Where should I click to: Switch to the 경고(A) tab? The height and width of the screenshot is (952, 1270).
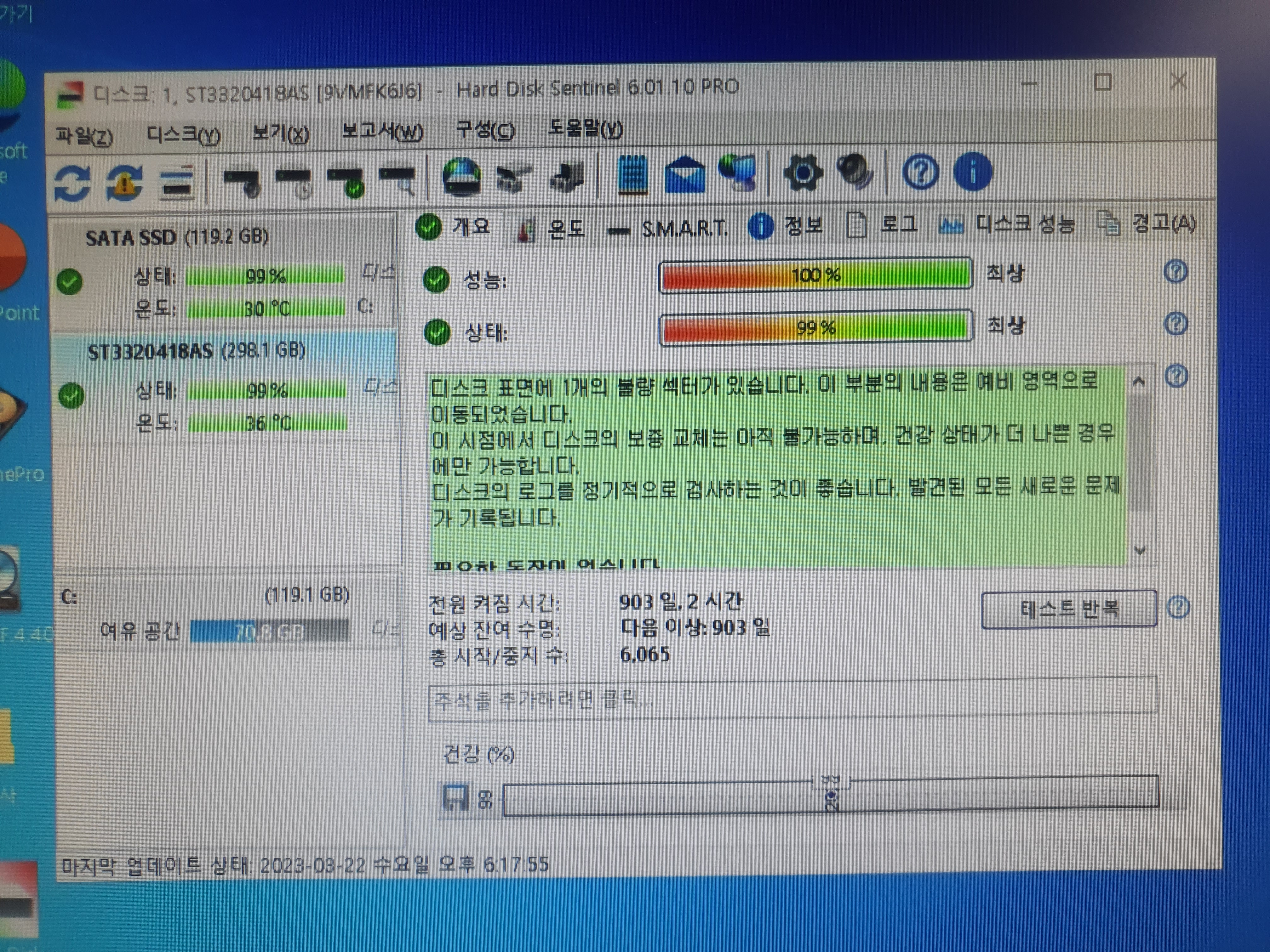click(x=1147, y=223)
